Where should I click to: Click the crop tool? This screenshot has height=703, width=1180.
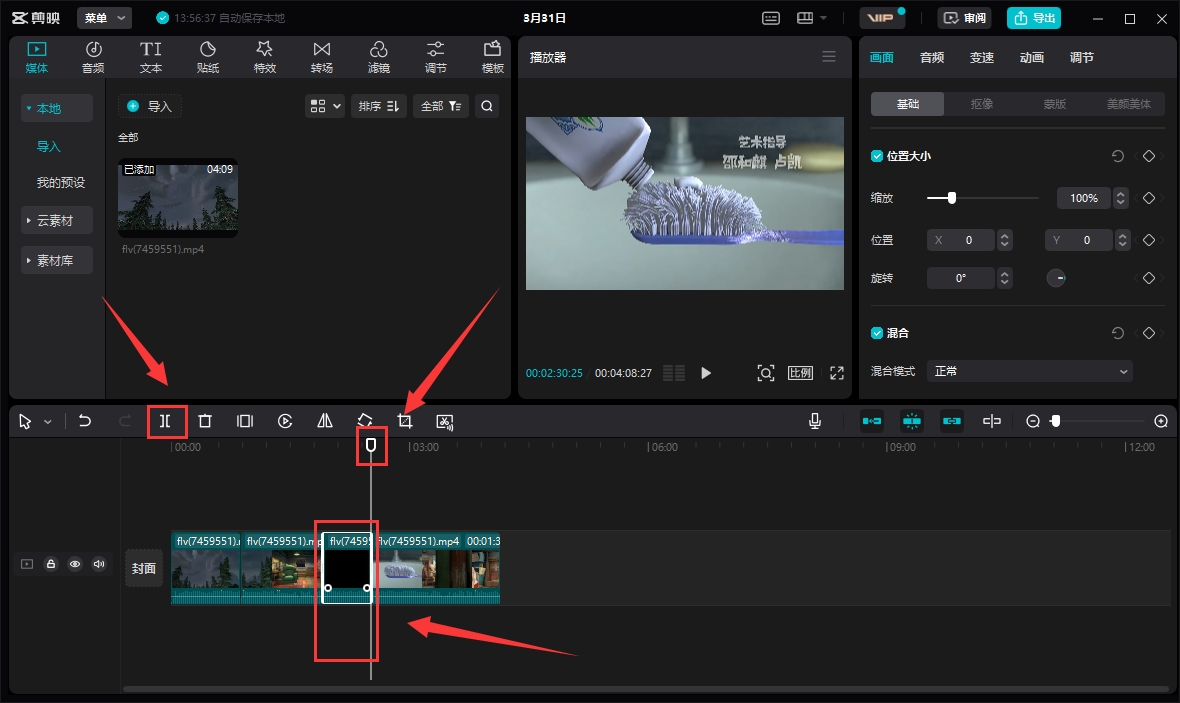(405, 421)
